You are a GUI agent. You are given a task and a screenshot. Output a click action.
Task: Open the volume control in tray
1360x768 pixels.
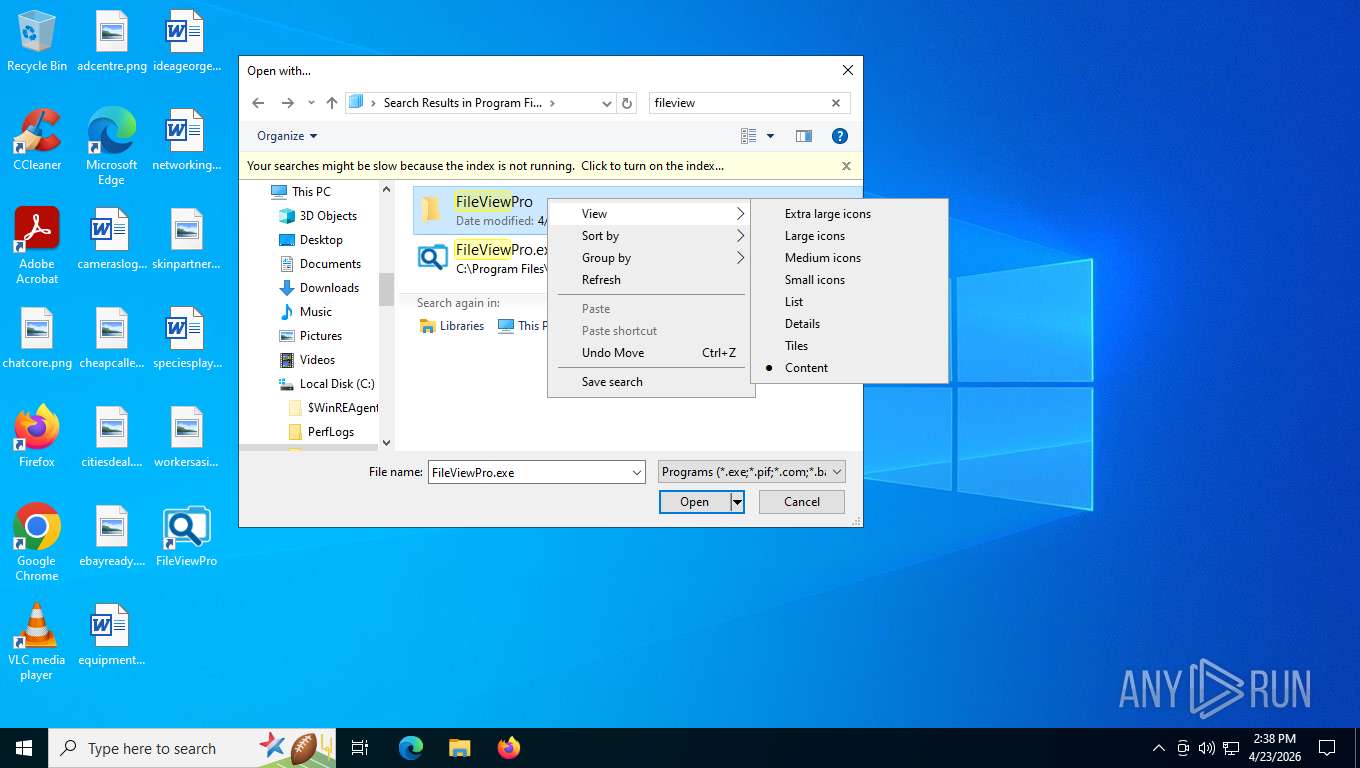(x=1206, y=748)
